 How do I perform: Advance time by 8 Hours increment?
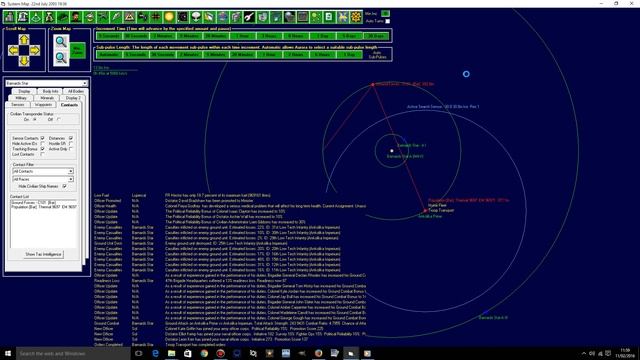(296, 36)
